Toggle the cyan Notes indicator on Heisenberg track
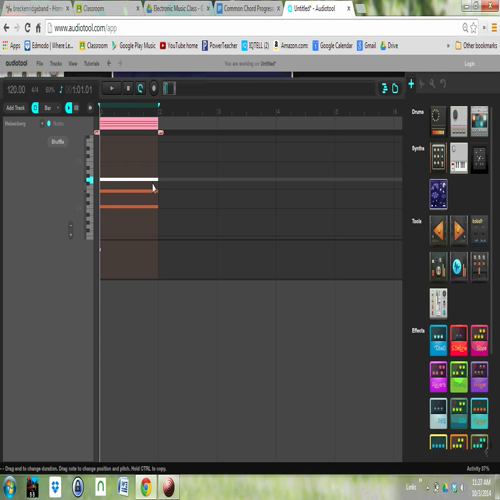This screenshot has width=500, height=500. [x=49, y=124]
